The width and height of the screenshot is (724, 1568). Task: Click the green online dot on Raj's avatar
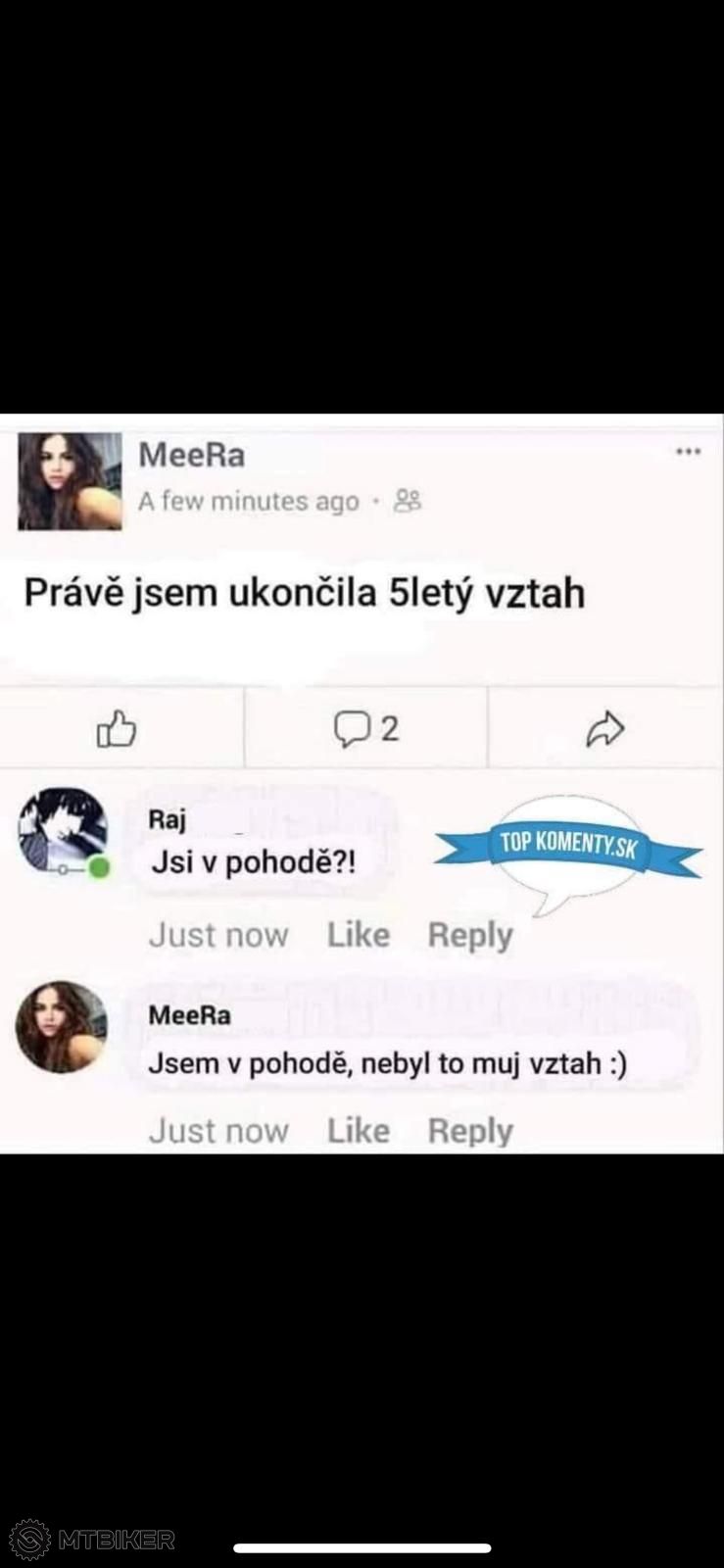point(99,867)
